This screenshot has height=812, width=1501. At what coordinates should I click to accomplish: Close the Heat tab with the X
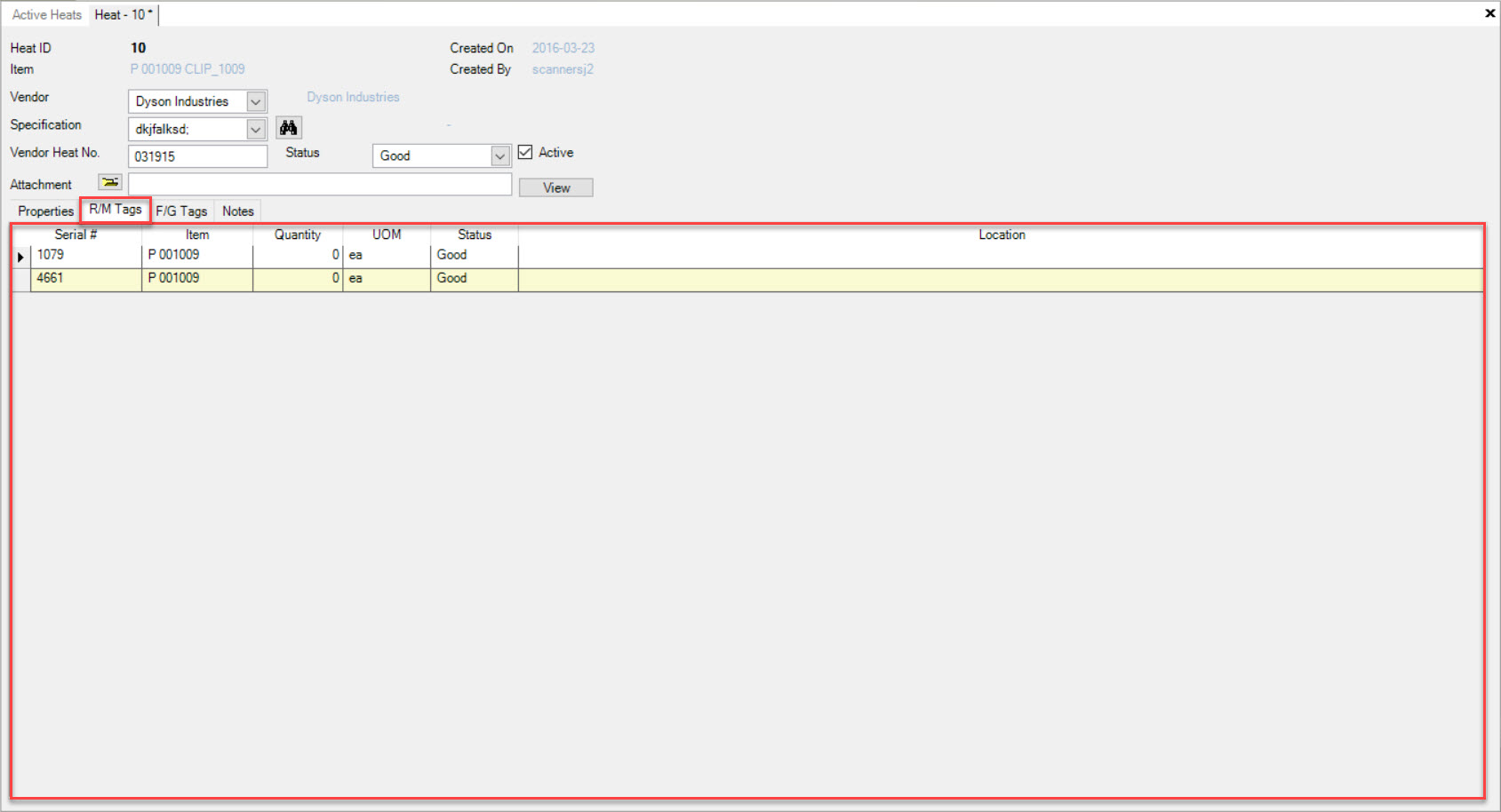(x=1489, y=13)
